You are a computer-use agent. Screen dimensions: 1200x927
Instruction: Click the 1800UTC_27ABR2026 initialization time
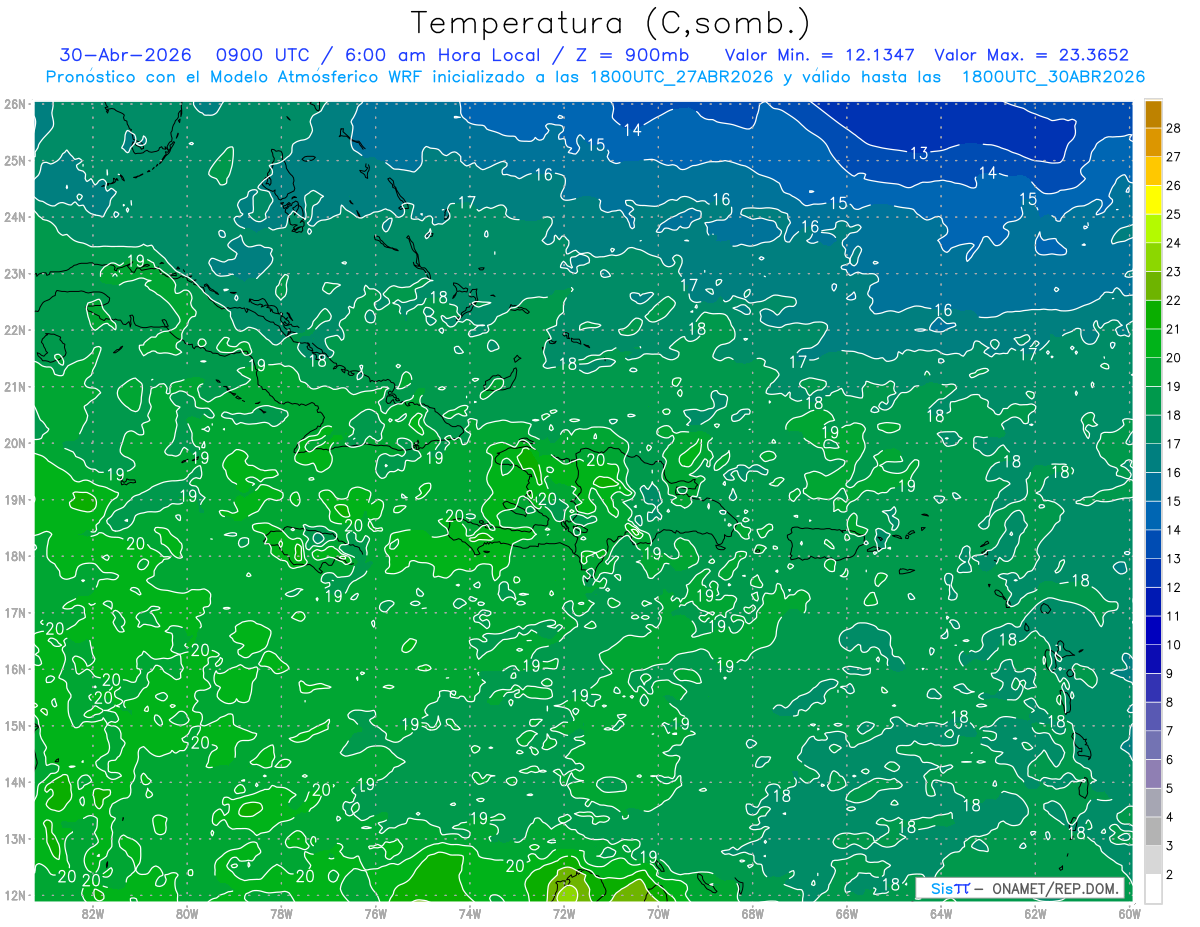coord(682,77)
